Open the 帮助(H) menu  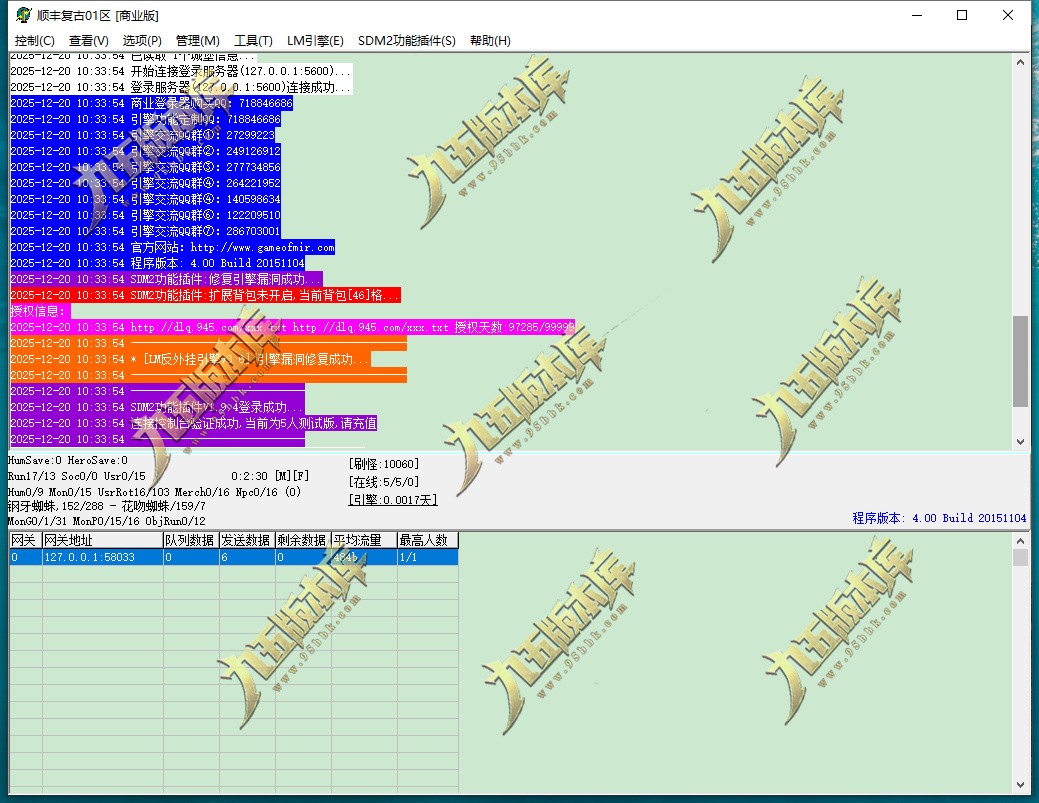[490, 40]
